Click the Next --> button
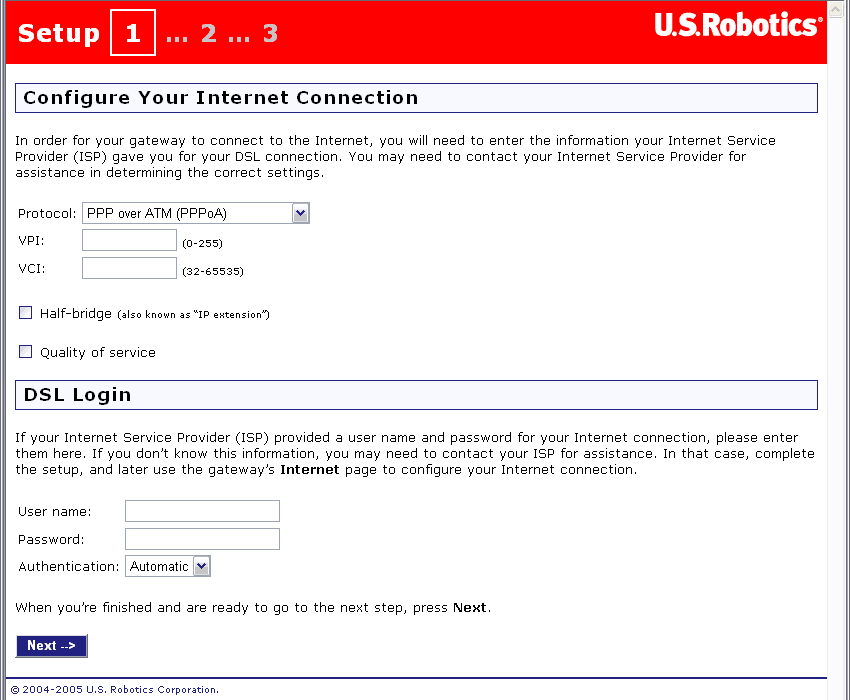 [51, 646]
